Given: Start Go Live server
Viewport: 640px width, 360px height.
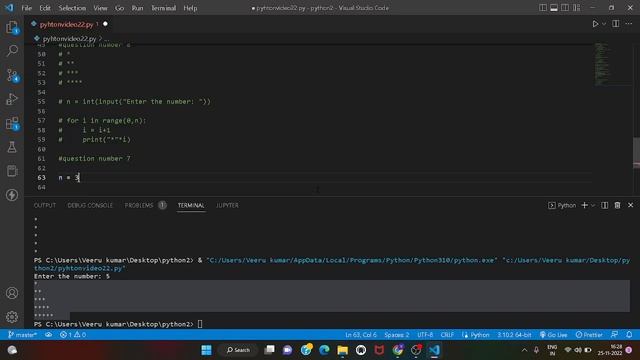Looking at the screenshot, I should (553, 335).
